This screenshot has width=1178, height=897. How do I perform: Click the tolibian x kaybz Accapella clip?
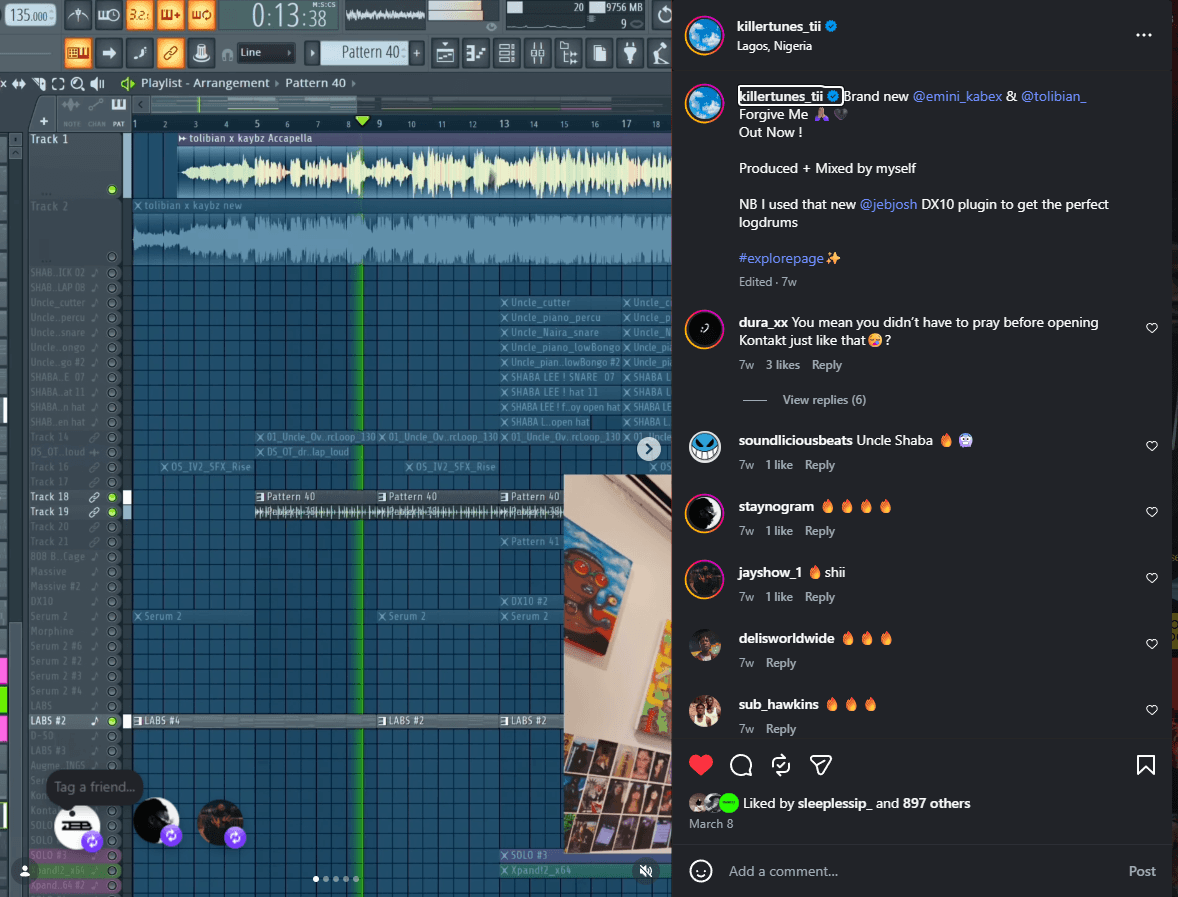pos(424,165)
